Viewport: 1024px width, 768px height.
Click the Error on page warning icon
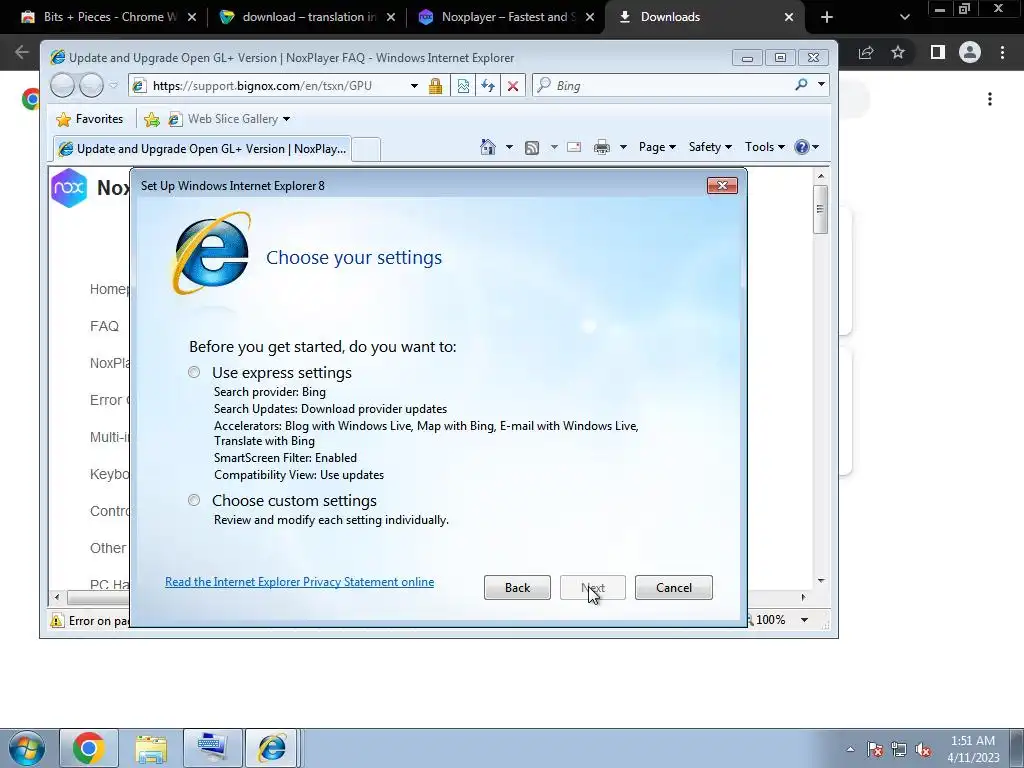point(57,620)
